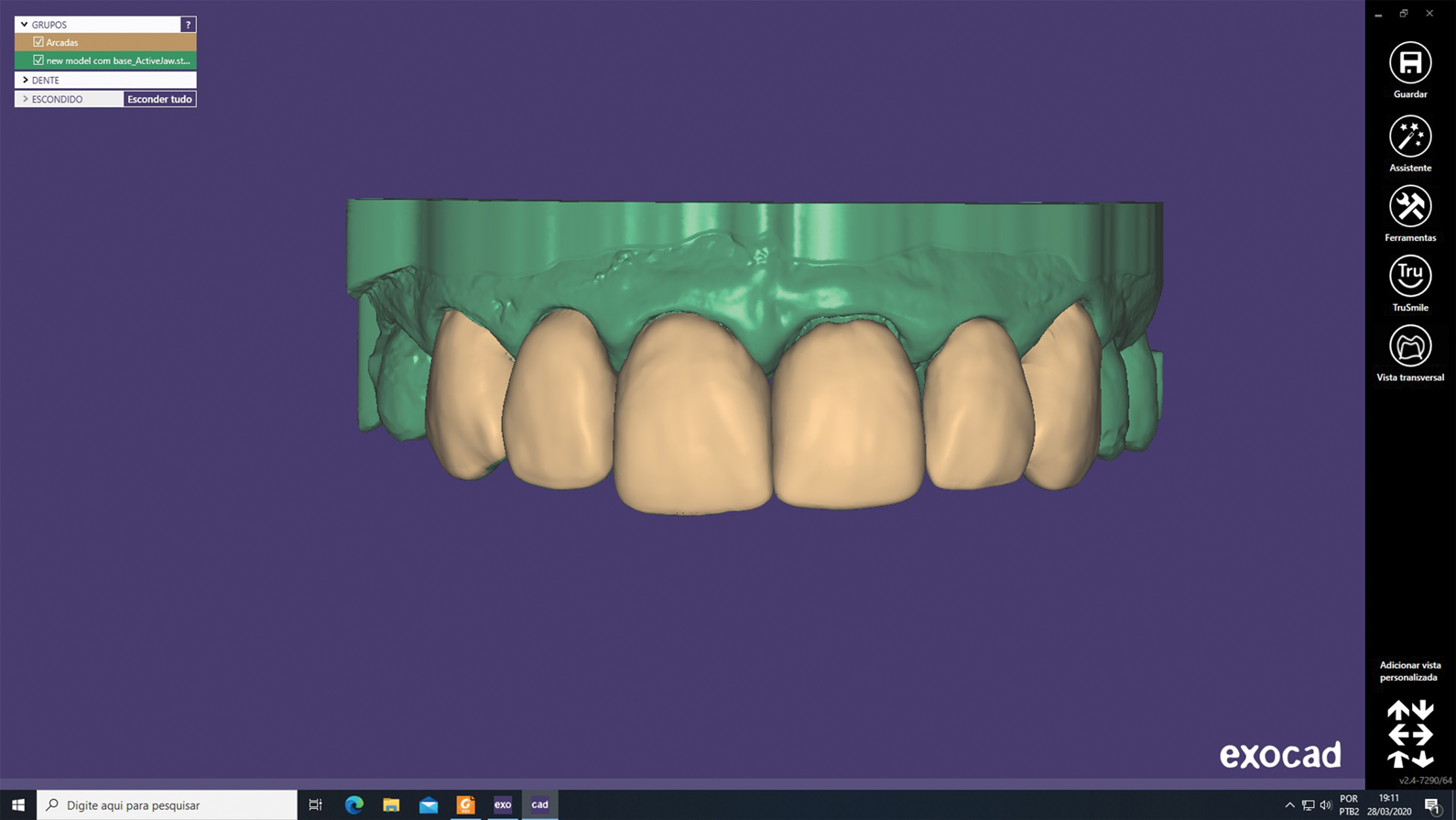
Task: Select the Arcadas group row
Action: 114,42
